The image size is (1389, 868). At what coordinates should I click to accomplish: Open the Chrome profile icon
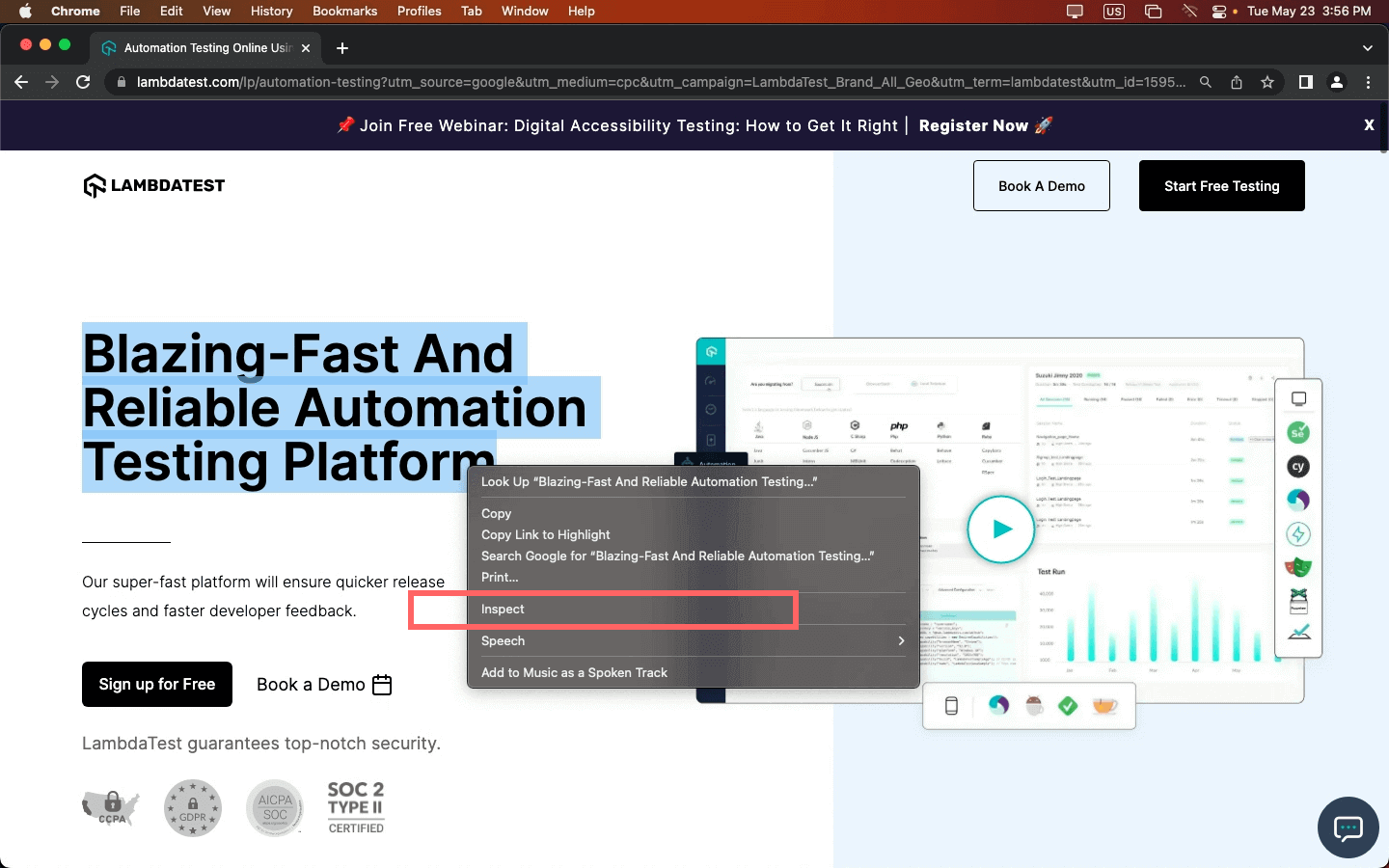tap(1337, 82)
